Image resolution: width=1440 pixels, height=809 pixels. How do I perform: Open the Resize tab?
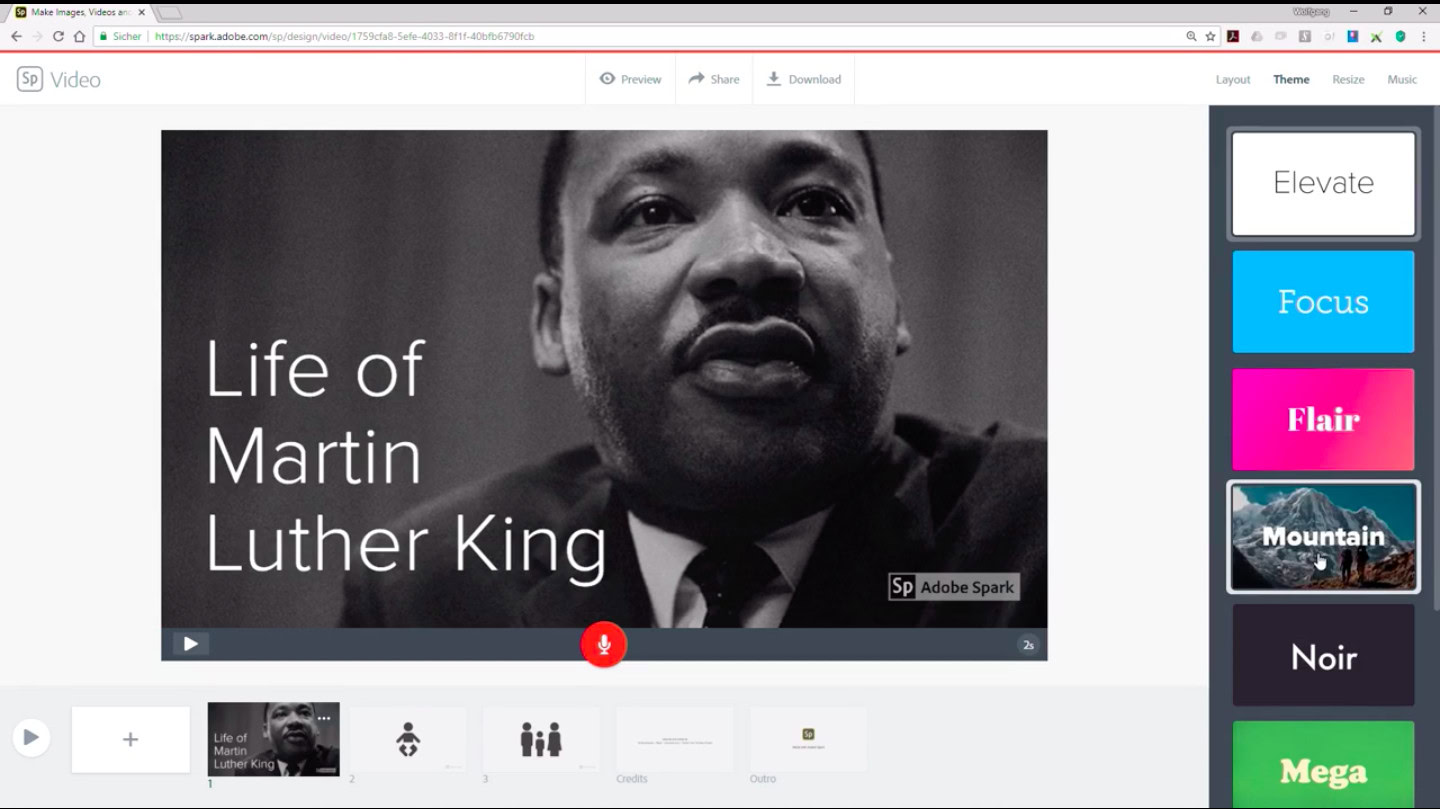[x=1347, y=79]
